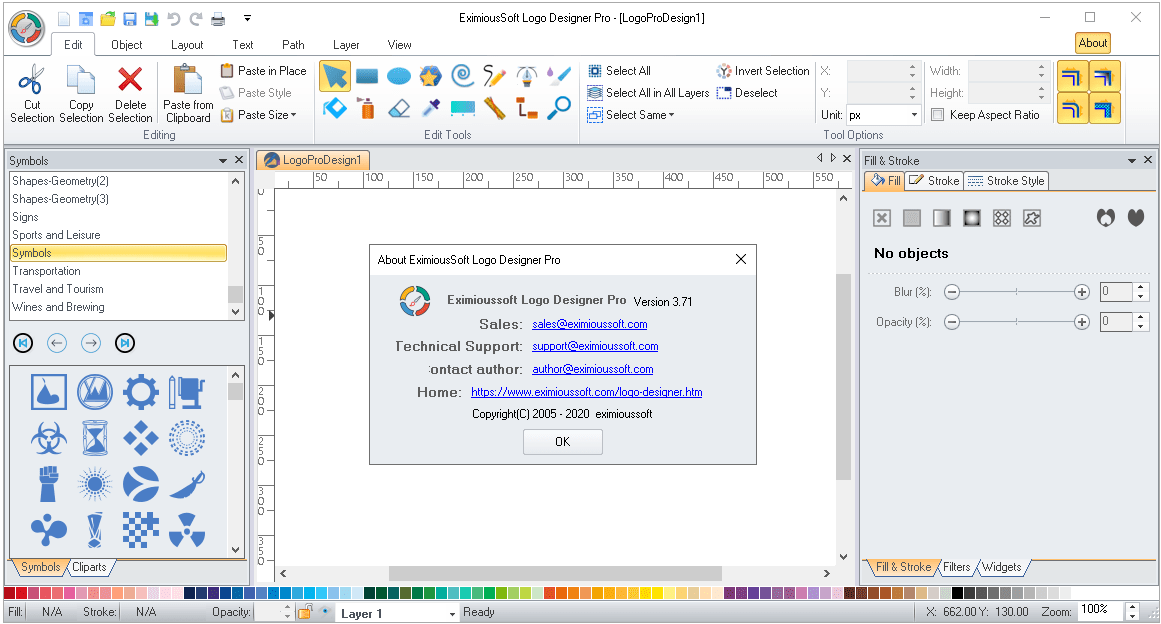Choose the flat color fill icon

pos(912,218)
